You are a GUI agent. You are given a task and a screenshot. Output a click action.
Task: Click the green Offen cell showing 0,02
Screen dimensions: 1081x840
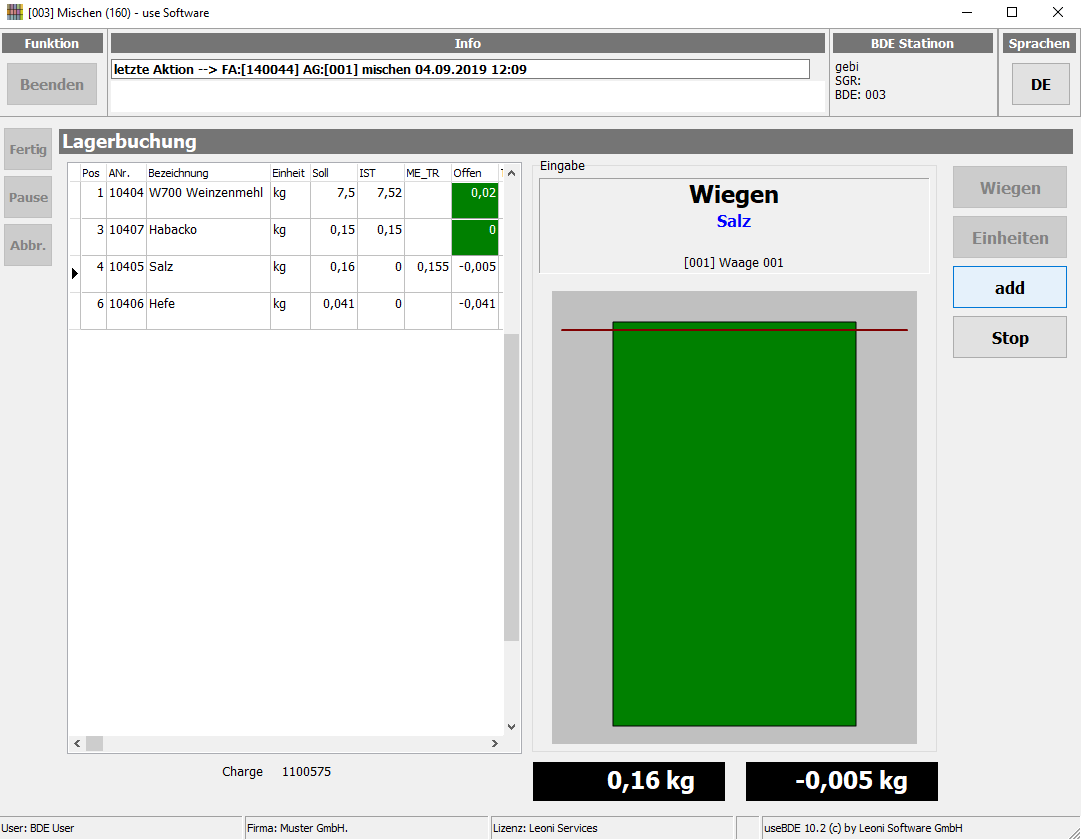(x=475, y=201)
